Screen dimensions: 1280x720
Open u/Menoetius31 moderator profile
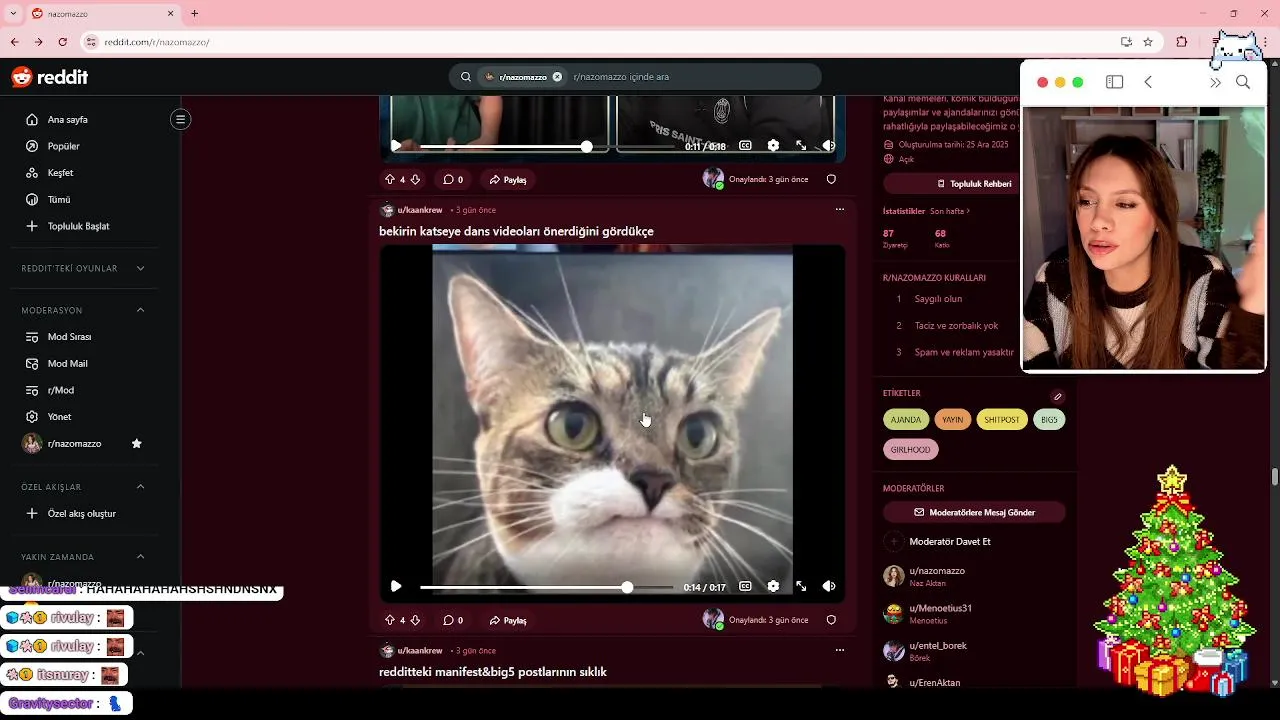(940, 608)
